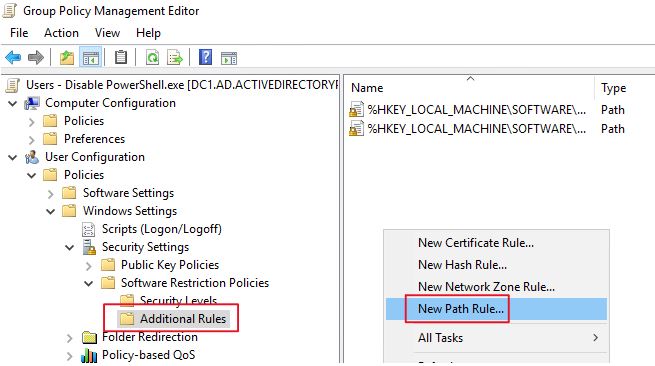Click the Export List toolbar icon
The image size is (655, 366).
click(175, 57)
